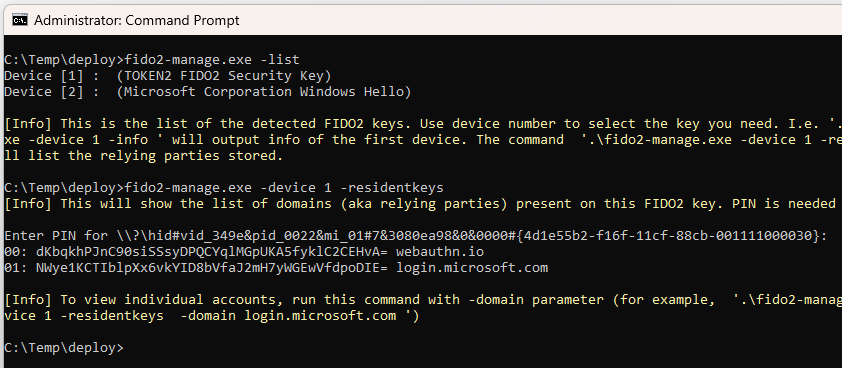The height and width of the screenshot is (368, 842).
Task: Select the Microsoft Corporation Windows Hello line
Action: tap(264, 91)
